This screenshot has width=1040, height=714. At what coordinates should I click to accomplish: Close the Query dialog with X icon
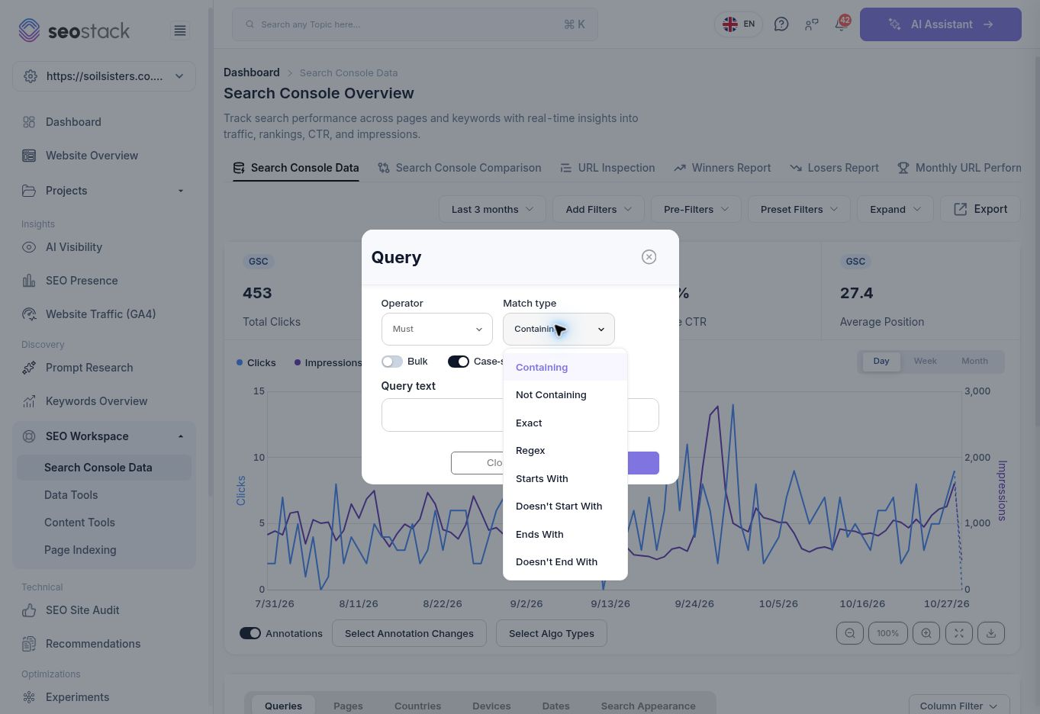[x=649, y=257]
